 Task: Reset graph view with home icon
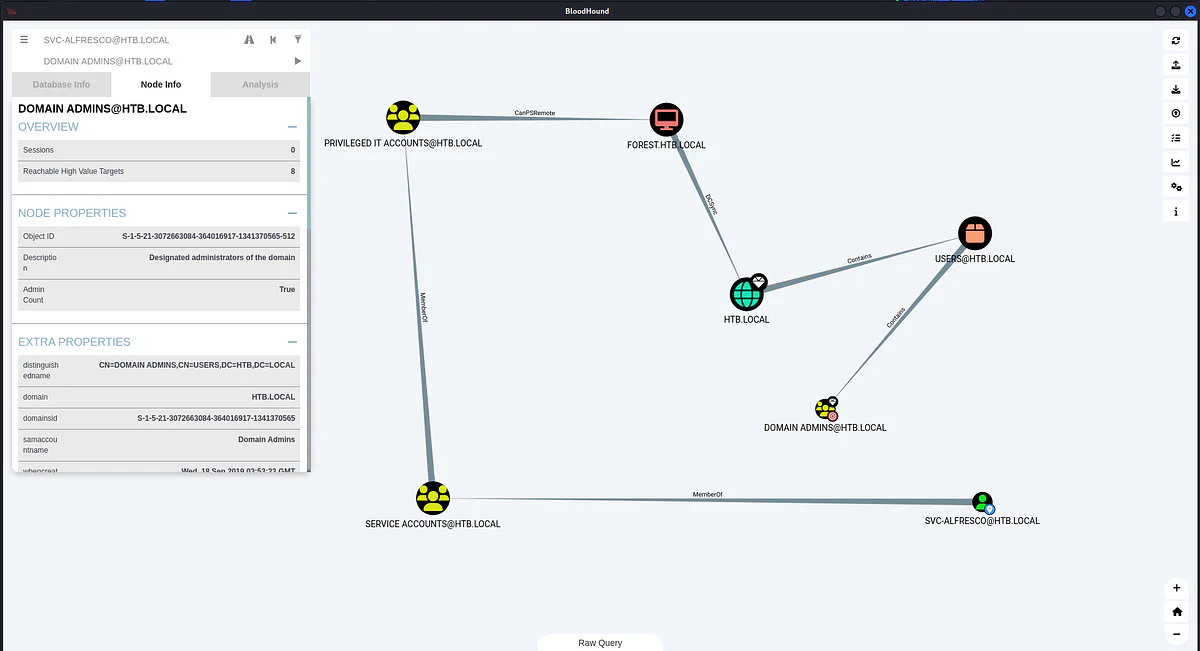click(1176, 612)
